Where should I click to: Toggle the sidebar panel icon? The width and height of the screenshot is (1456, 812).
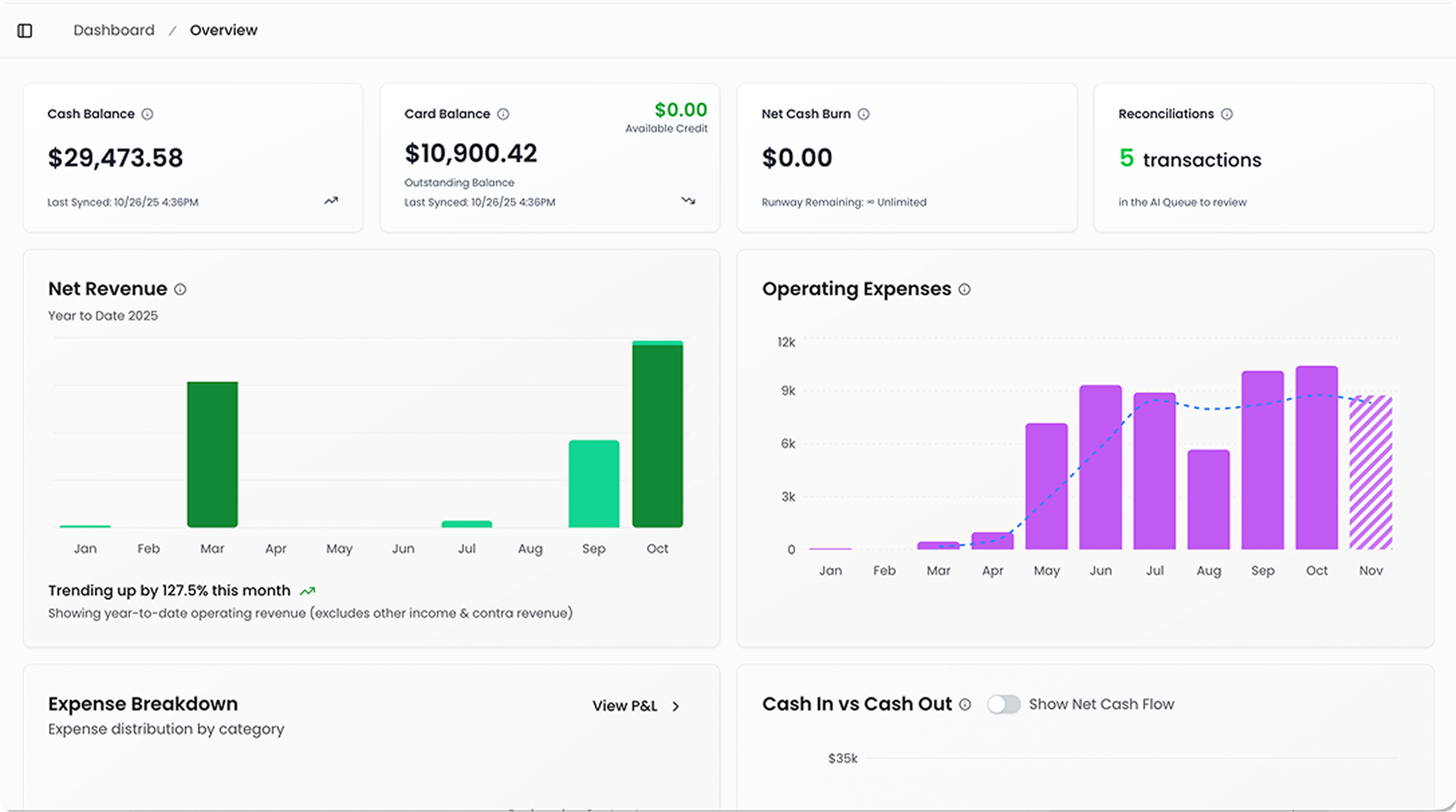pyautogui.click(x=25, y=30)
